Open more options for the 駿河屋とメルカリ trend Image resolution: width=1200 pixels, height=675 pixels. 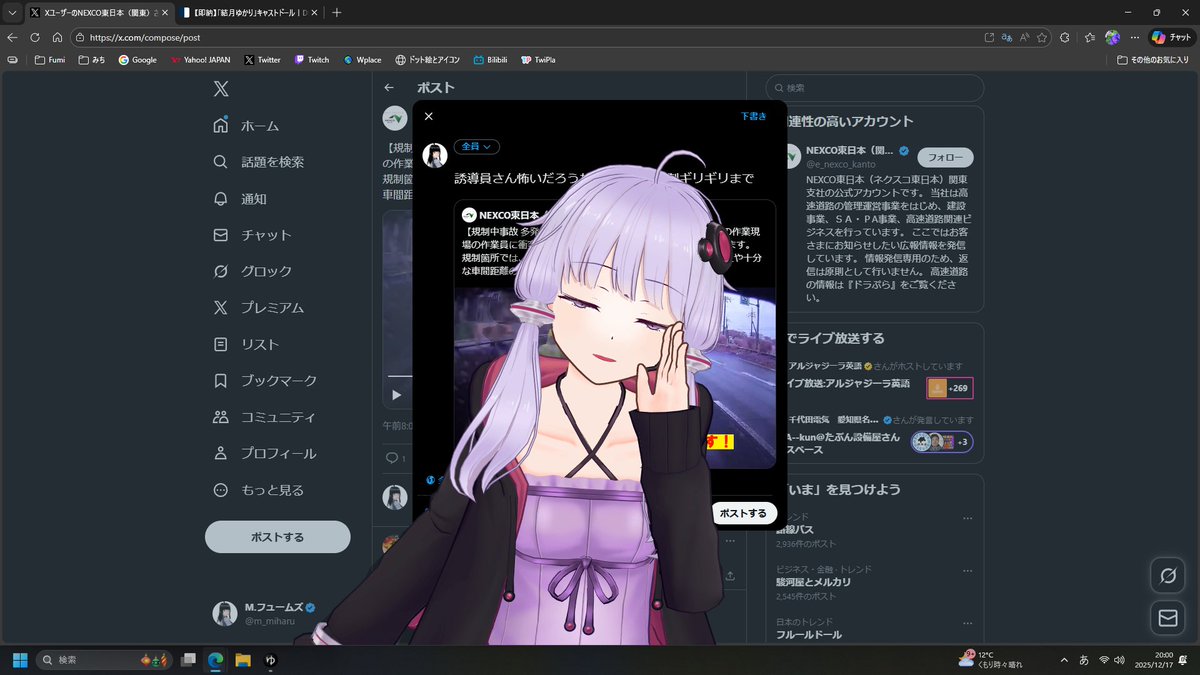966,570
